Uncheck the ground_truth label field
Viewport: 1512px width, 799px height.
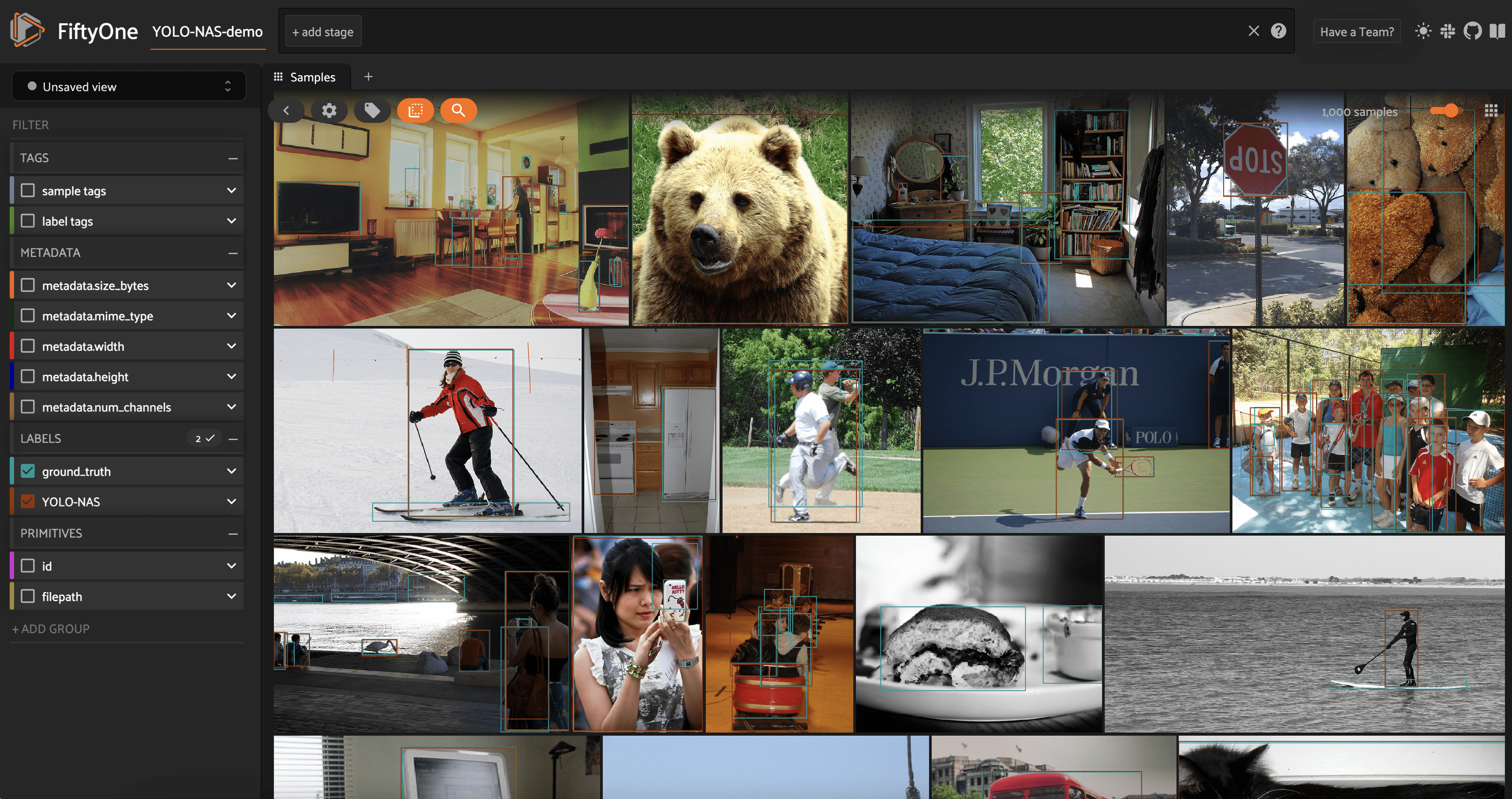[27, 471]
